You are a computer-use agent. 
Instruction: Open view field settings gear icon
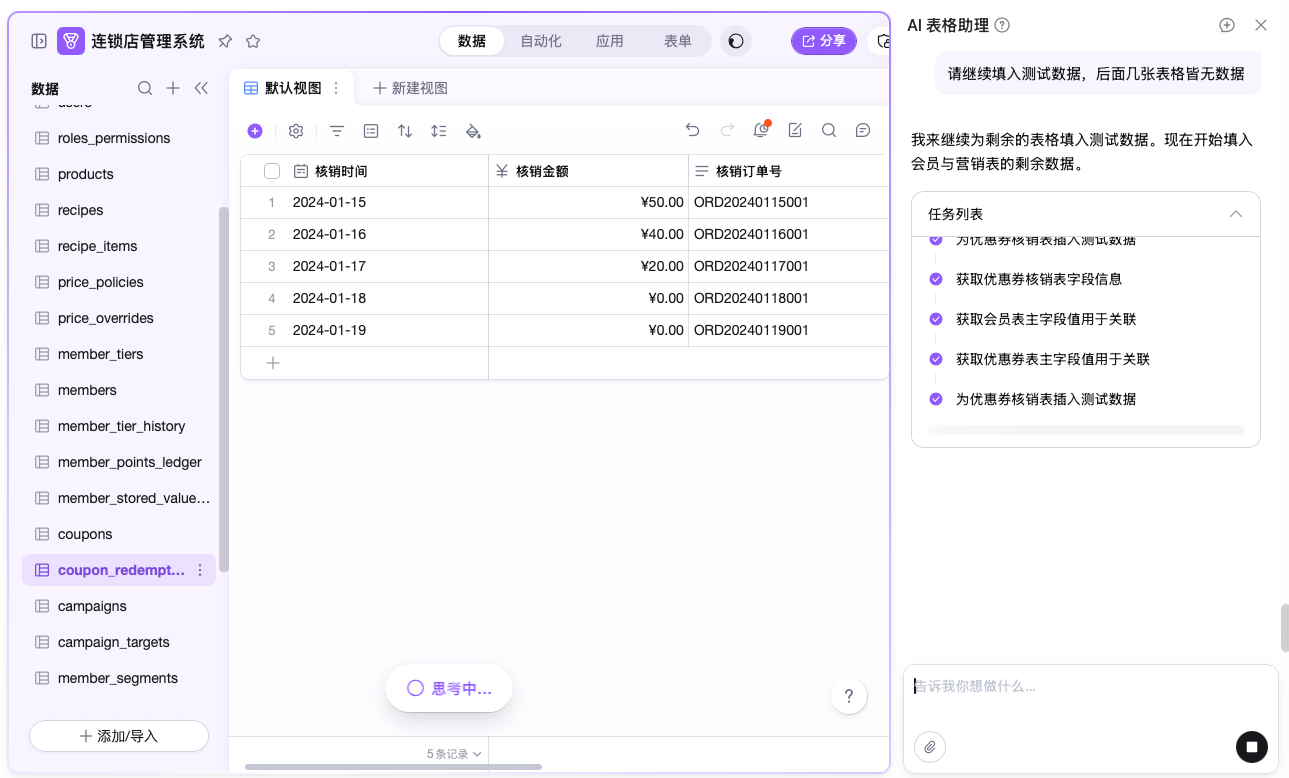[296, 131]
